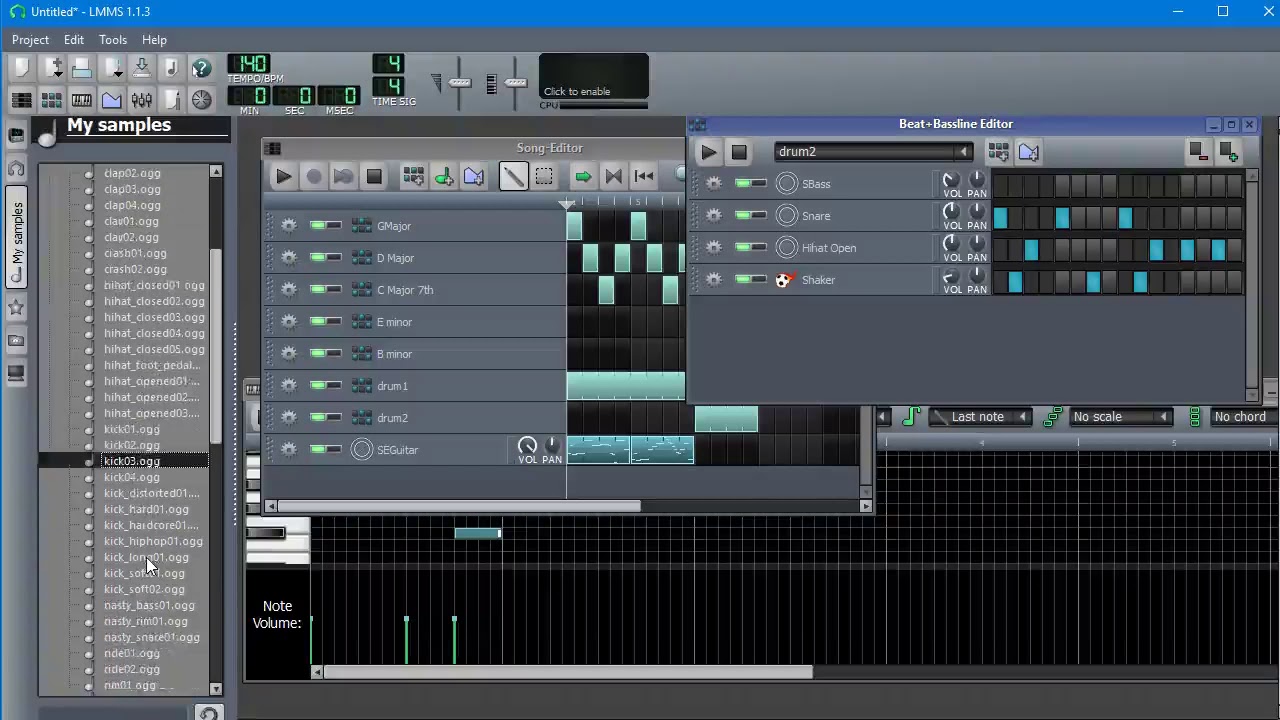Select kick_hiphop01.ogg sample

click(x=153, y=541)
